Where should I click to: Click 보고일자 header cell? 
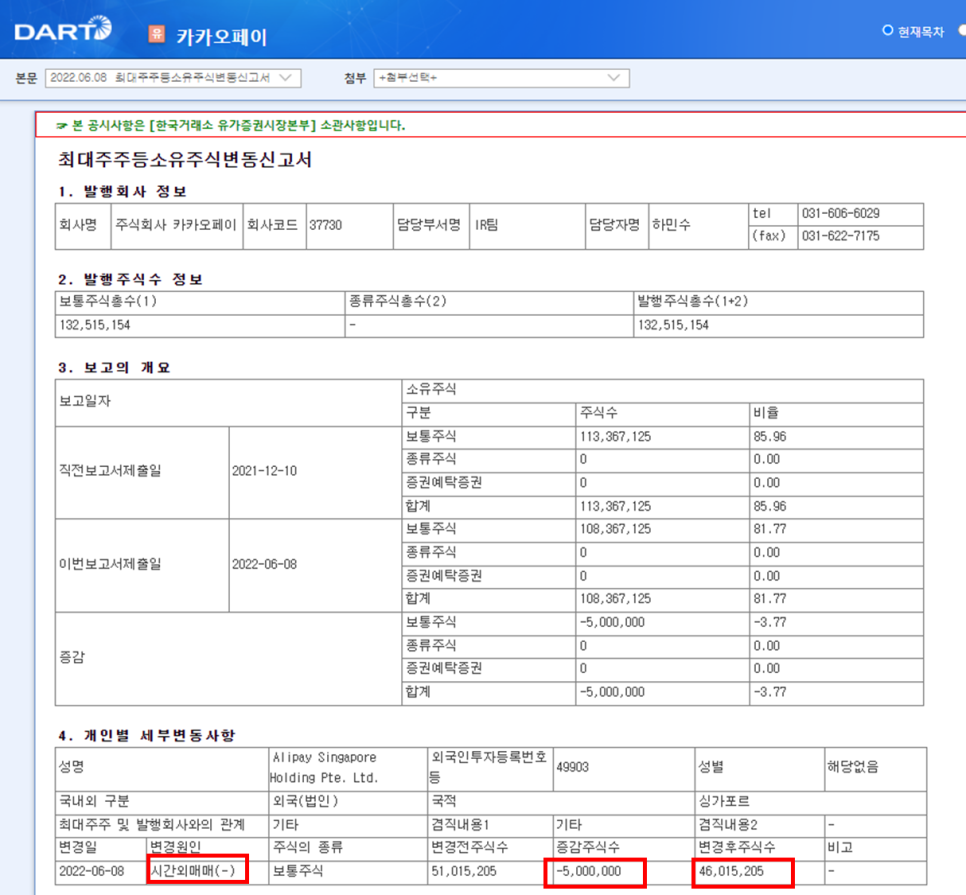pyautogui.click(x=228, y=402)
